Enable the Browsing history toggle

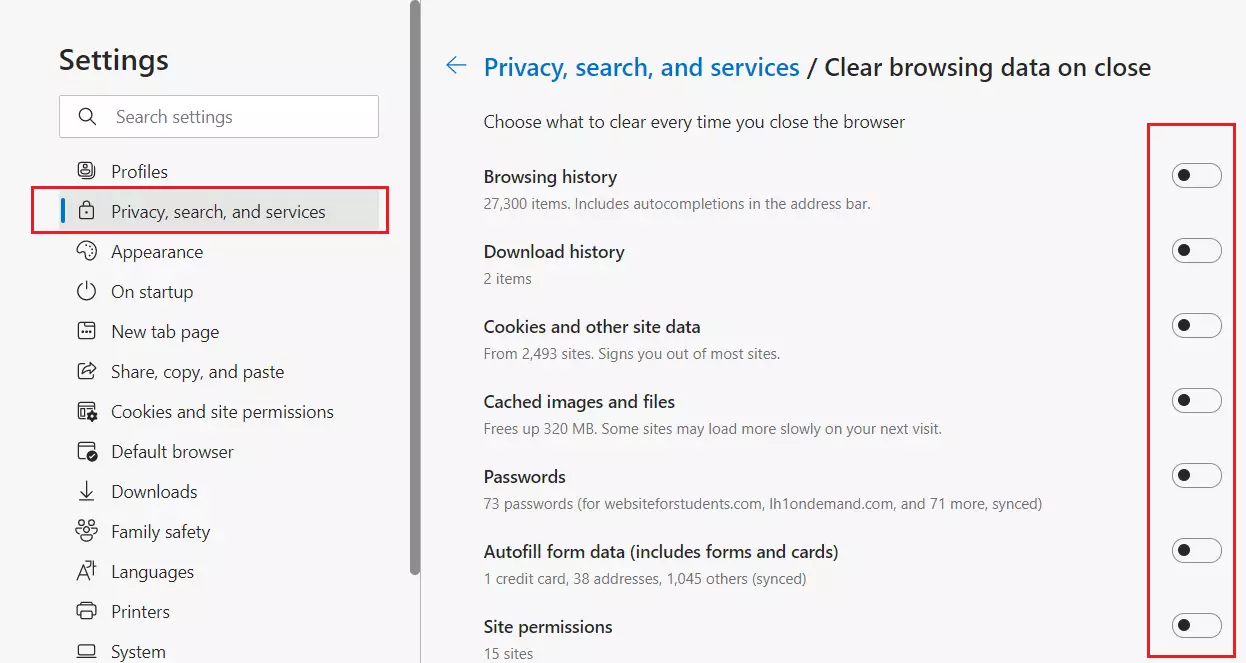[x=1196, y=176]
